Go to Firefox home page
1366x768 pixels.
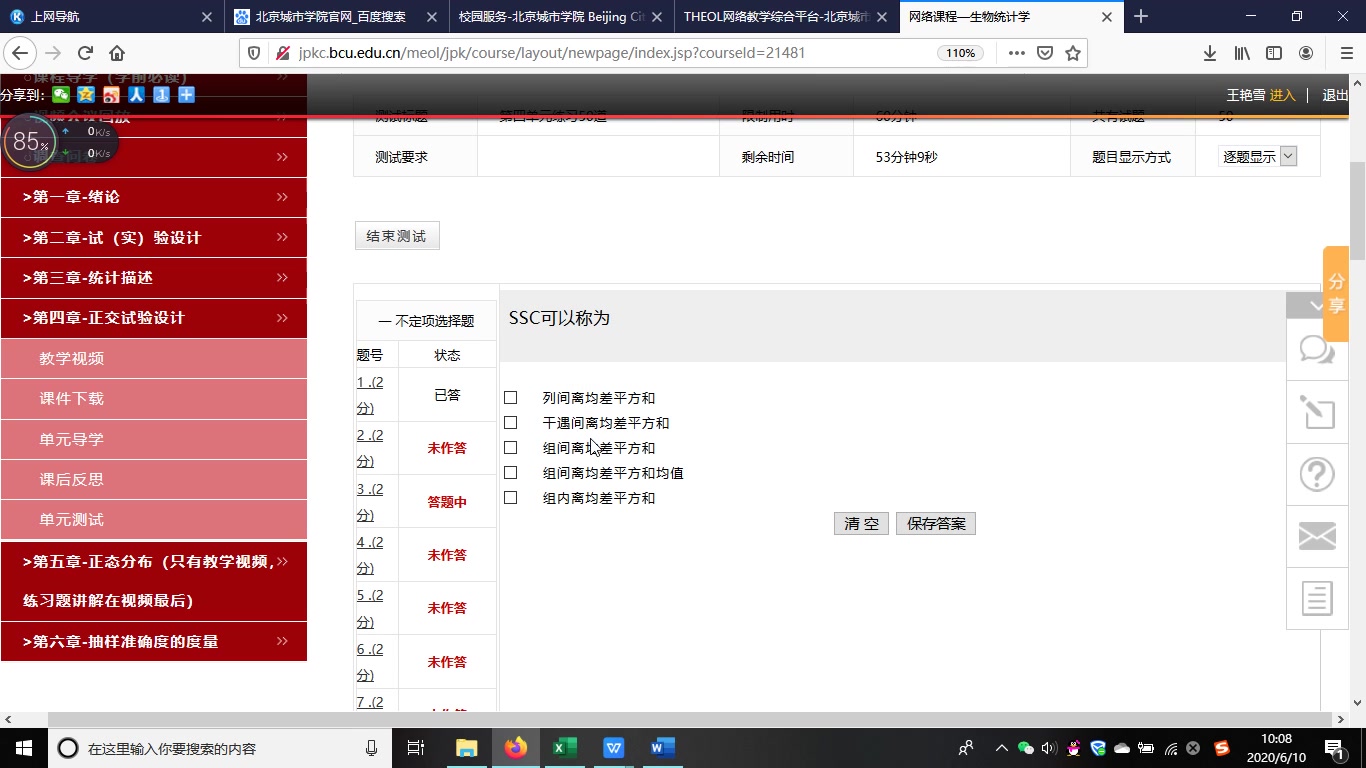(117, 53)
